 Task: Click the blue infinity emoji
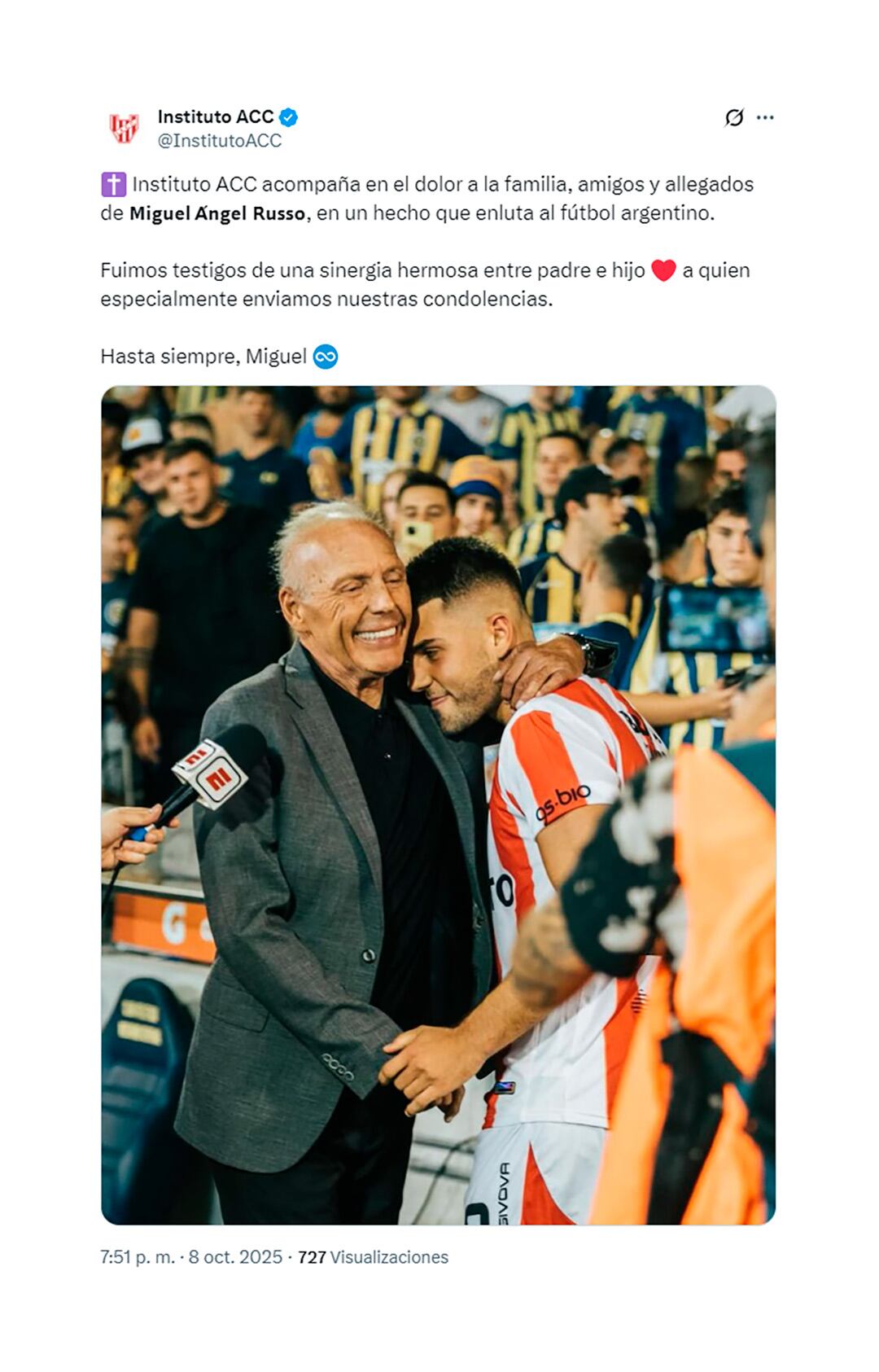point(326,357)
